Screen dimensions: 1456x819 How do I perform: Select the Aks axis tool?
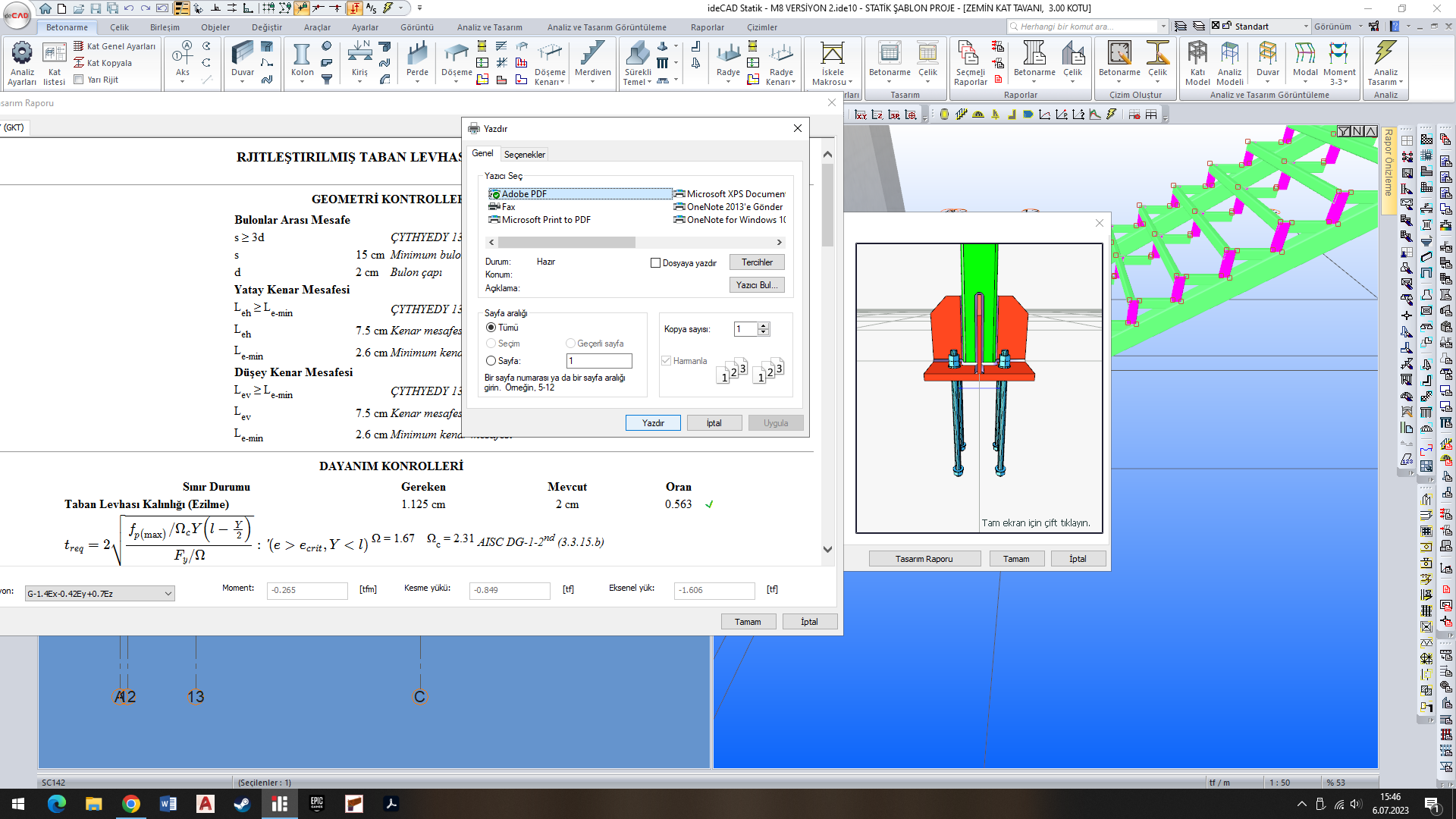pyautogui.click(x=182, y=56)
